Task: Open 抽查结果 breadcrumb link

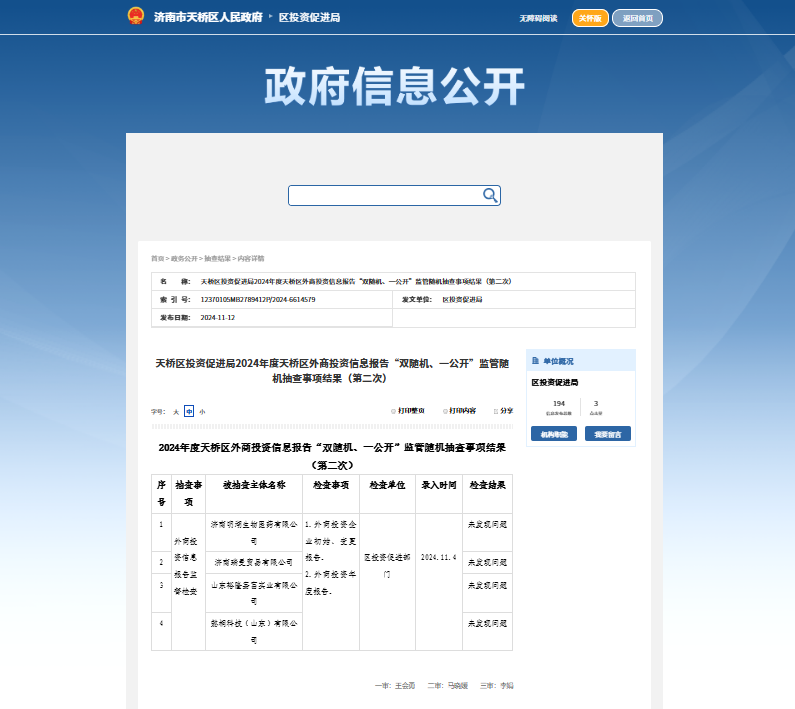Action: (x=218, y=259)
